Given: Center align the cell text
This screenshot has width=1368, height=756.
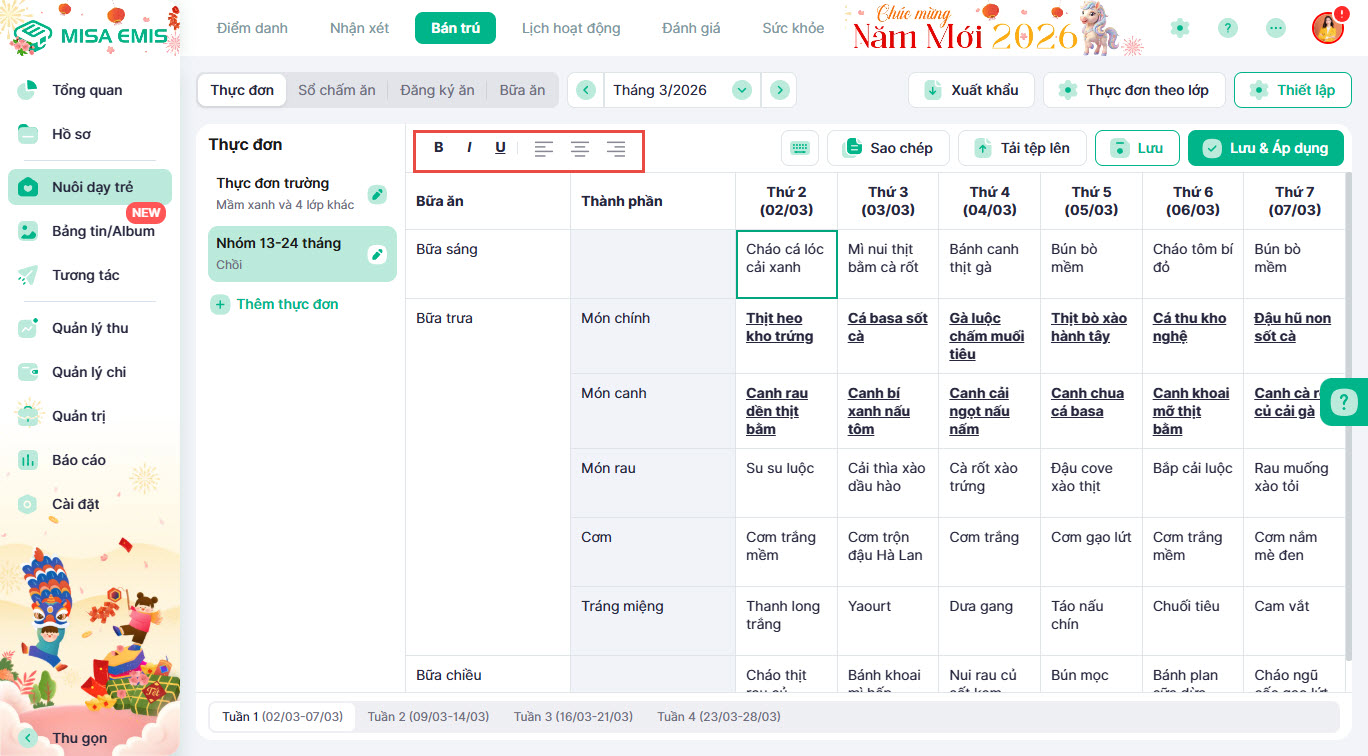Looking at the screenshot, I should point(579,149).
